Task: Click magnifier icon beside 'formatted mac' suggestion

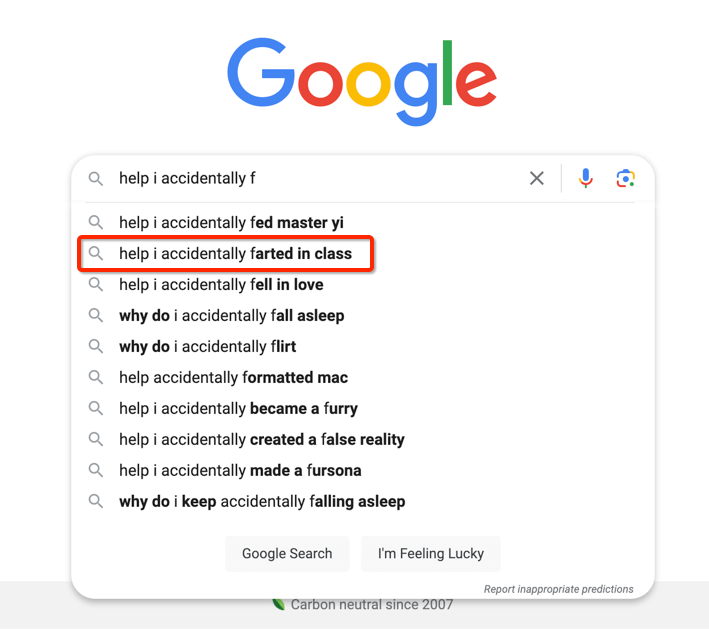Action: (x=95, y=377)
